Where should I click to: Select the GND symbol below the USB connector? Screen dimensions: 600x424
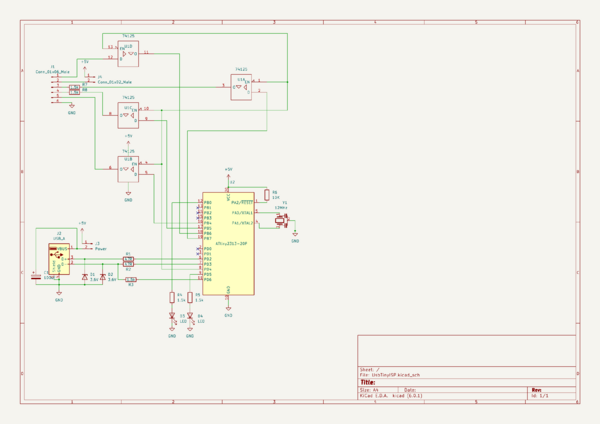click(59, 295)
